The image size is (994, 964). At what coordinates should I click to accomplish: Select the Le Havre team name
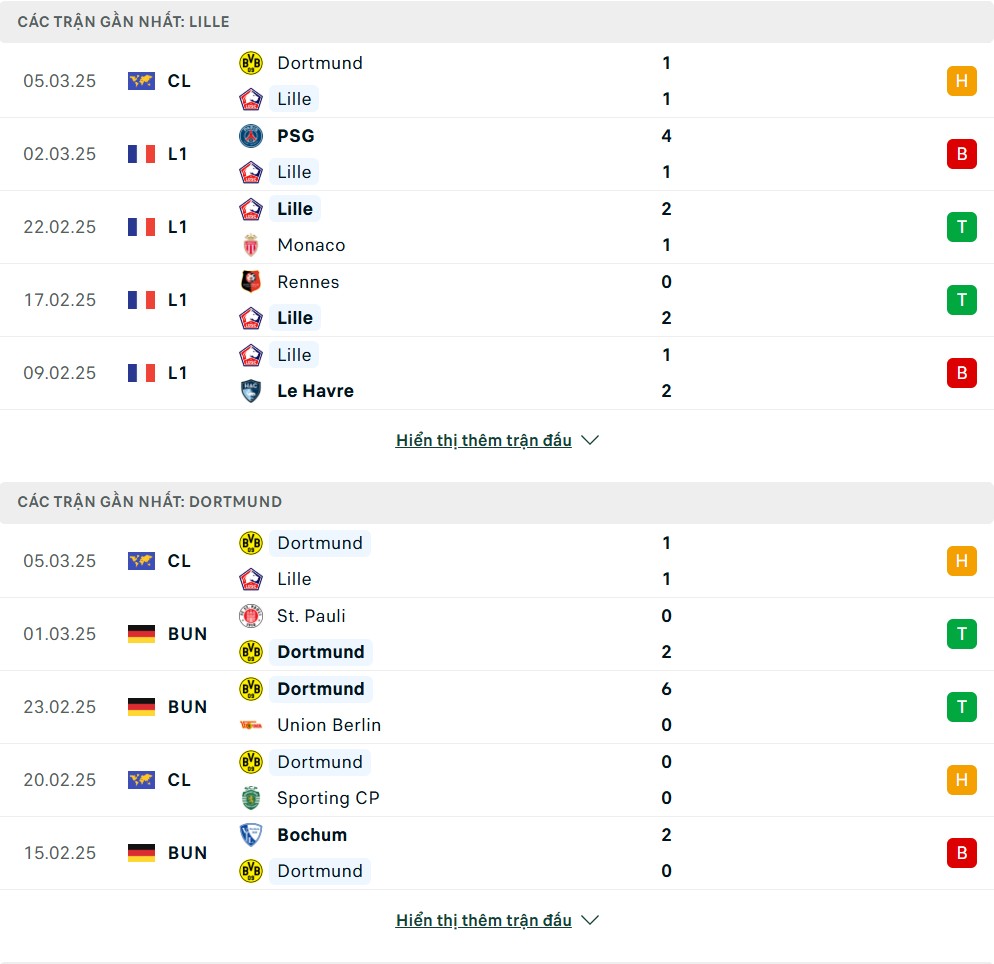(315, 390)
